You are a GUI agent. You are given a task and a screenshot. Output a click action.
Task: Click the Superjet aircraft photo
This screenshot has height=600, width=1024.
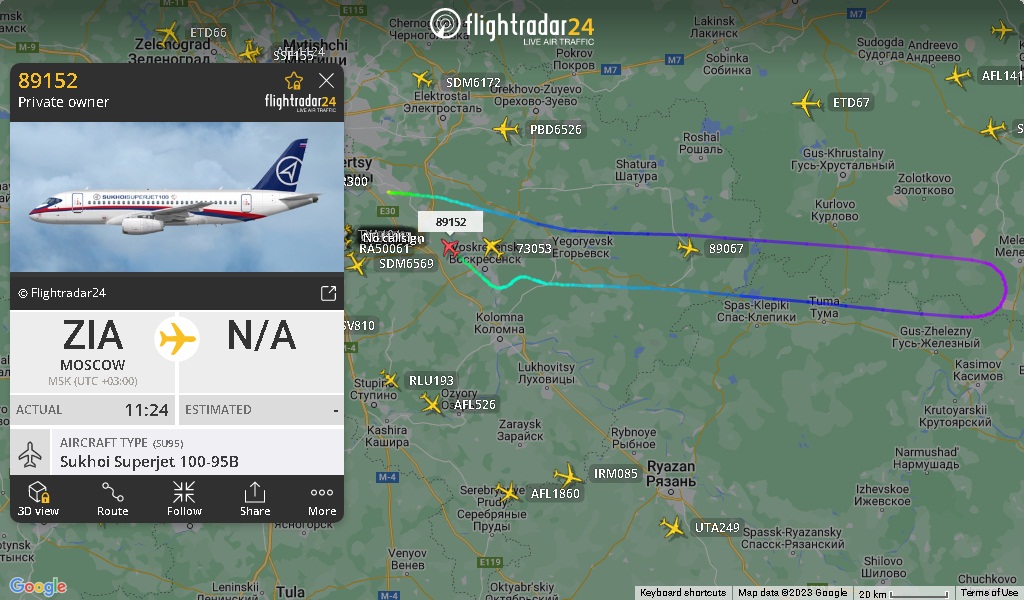click(177, 197)
